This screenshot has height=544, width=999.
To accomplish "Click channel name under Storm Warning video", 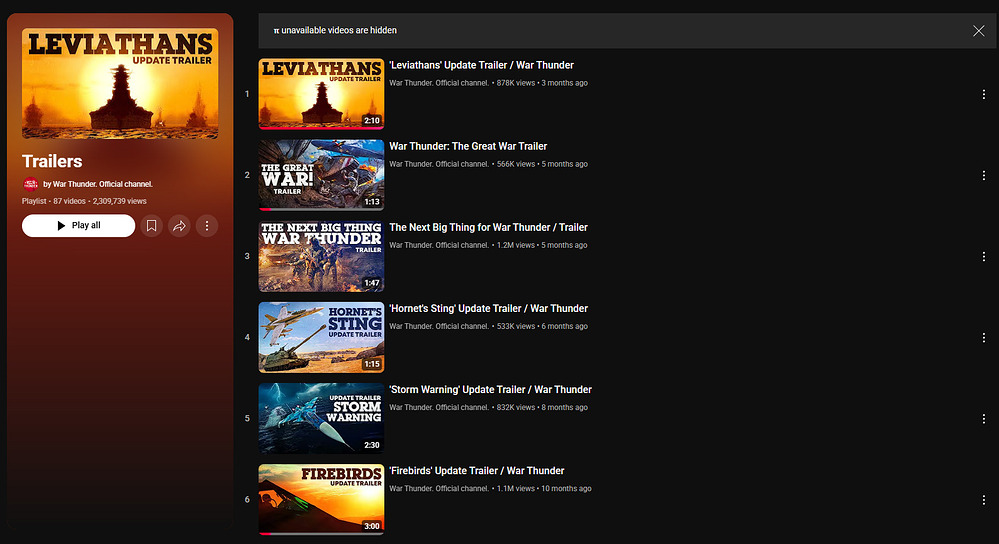I will pos(439,407).
